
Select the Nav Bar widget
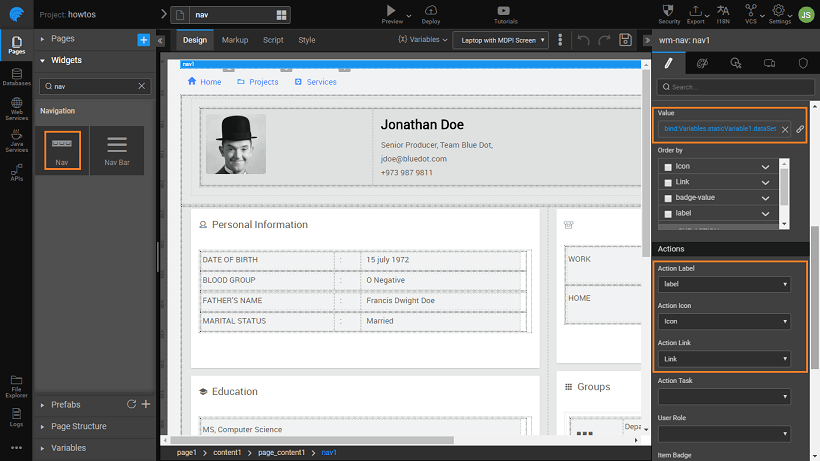(117, 149)
